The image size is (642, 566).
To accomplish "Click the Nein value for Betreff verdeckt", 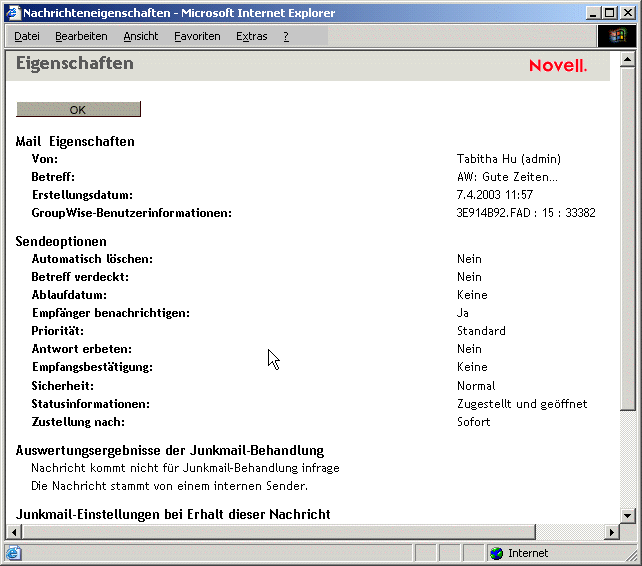I will tap(469, 277).
